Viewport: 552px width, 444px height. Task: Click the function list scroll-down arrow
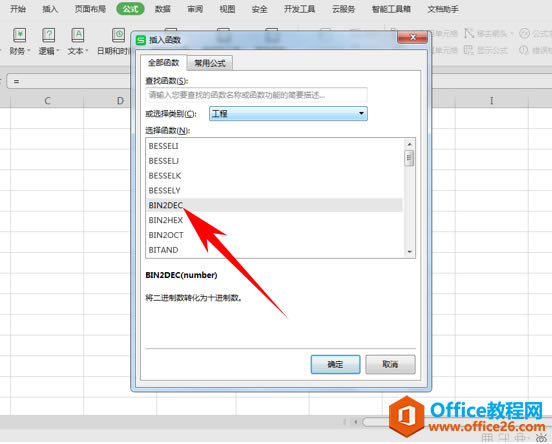pos(409,251)
